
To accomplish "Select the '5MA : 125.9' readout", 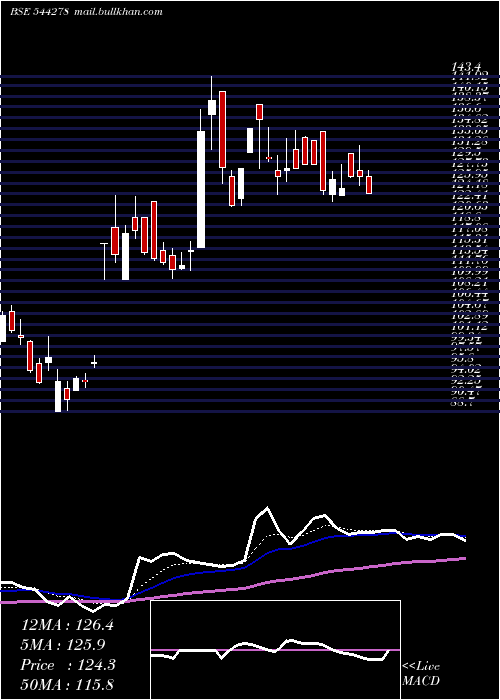I will (x=63, y=645).
